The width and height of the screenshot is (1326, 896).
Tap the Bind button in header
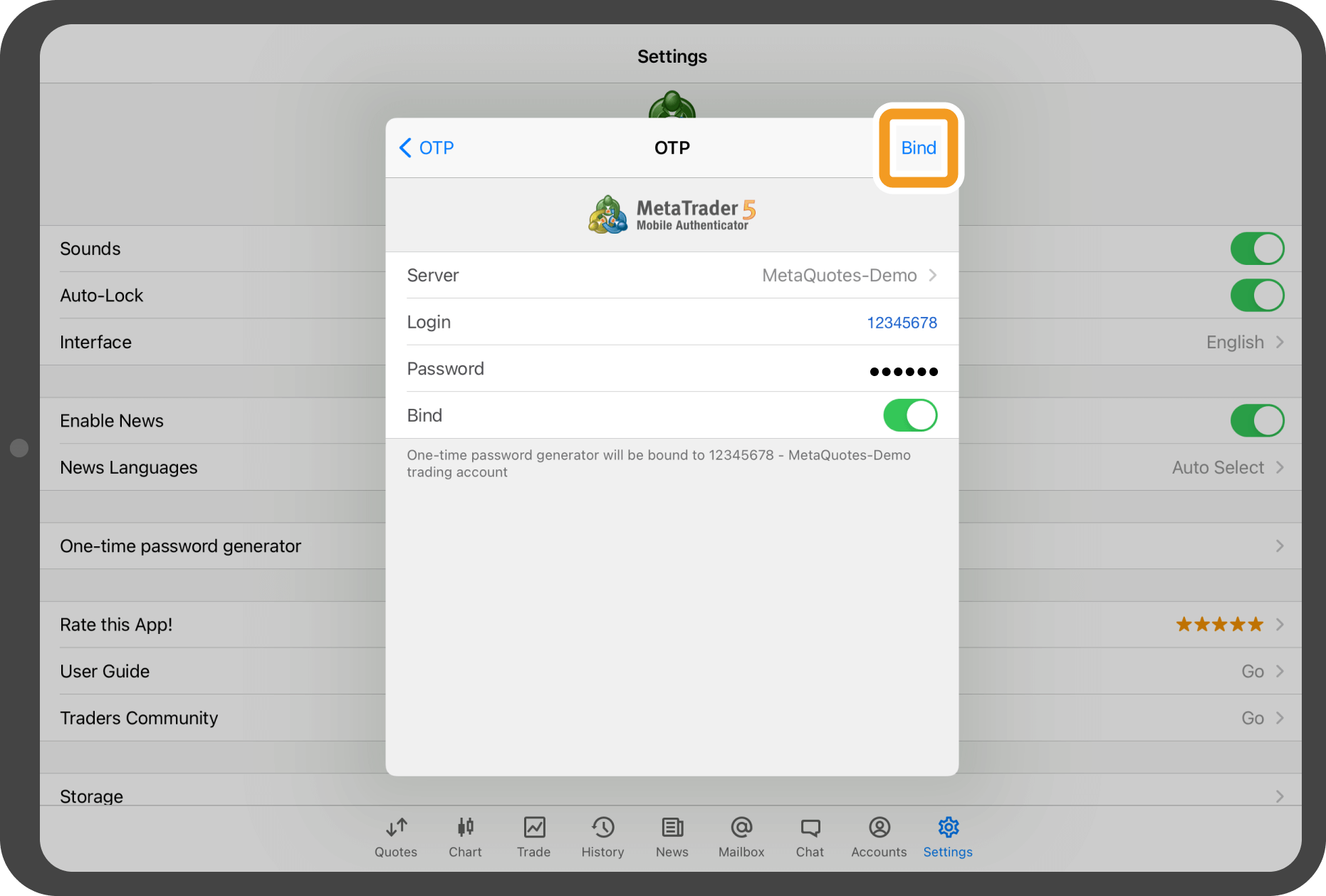[x=918, y=148]
